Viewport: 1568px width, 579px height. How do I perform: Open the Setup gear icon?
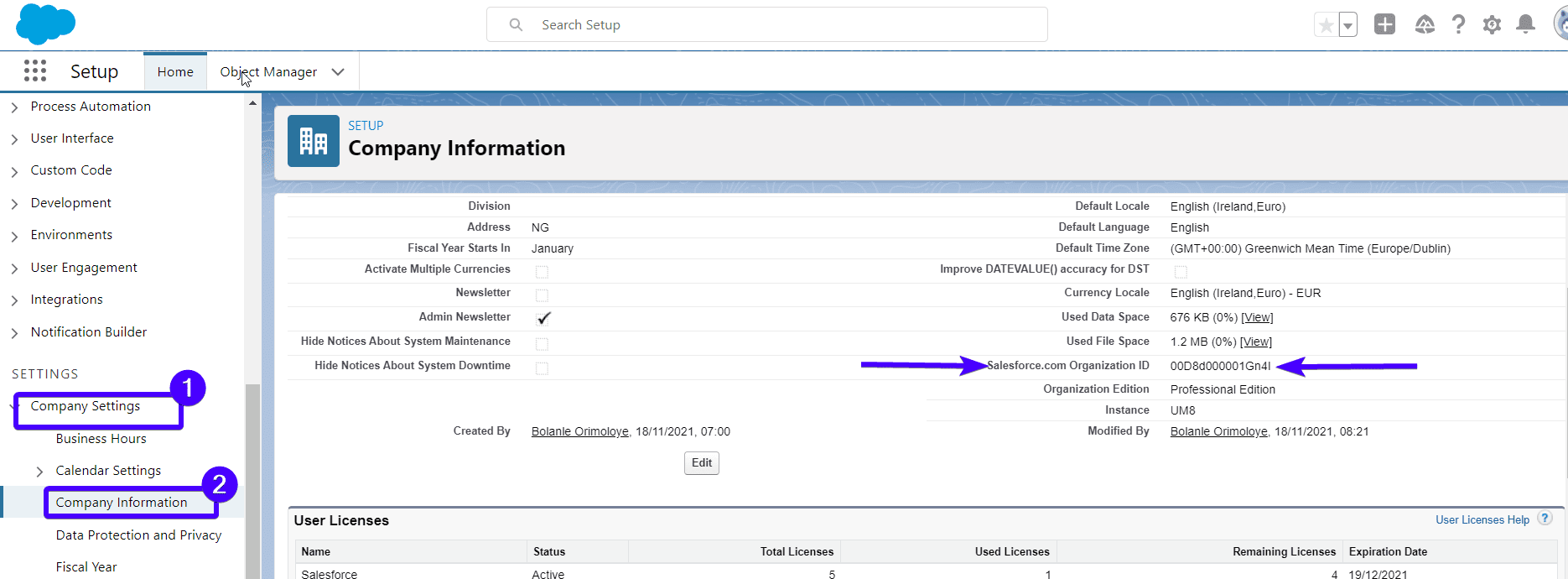pos(1492,25)
